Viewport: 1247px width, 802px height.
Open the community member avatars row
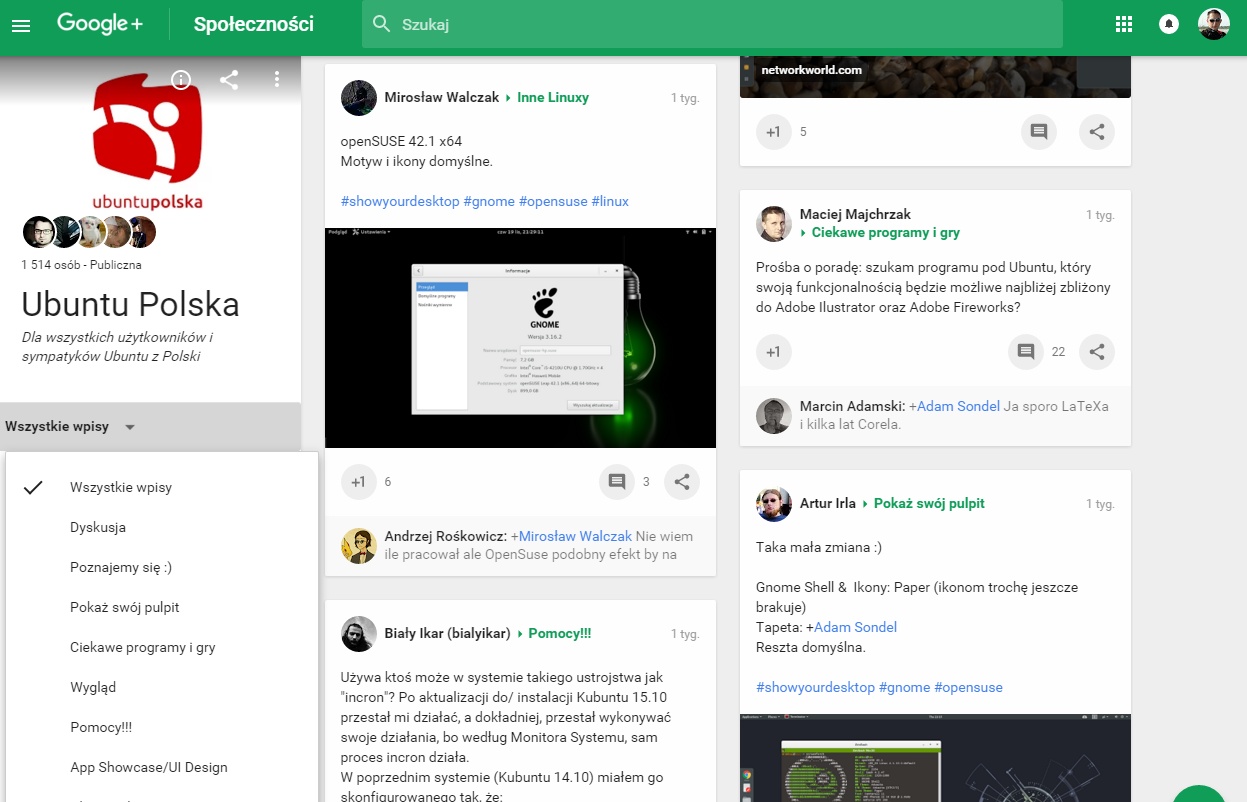click(89, 232)
